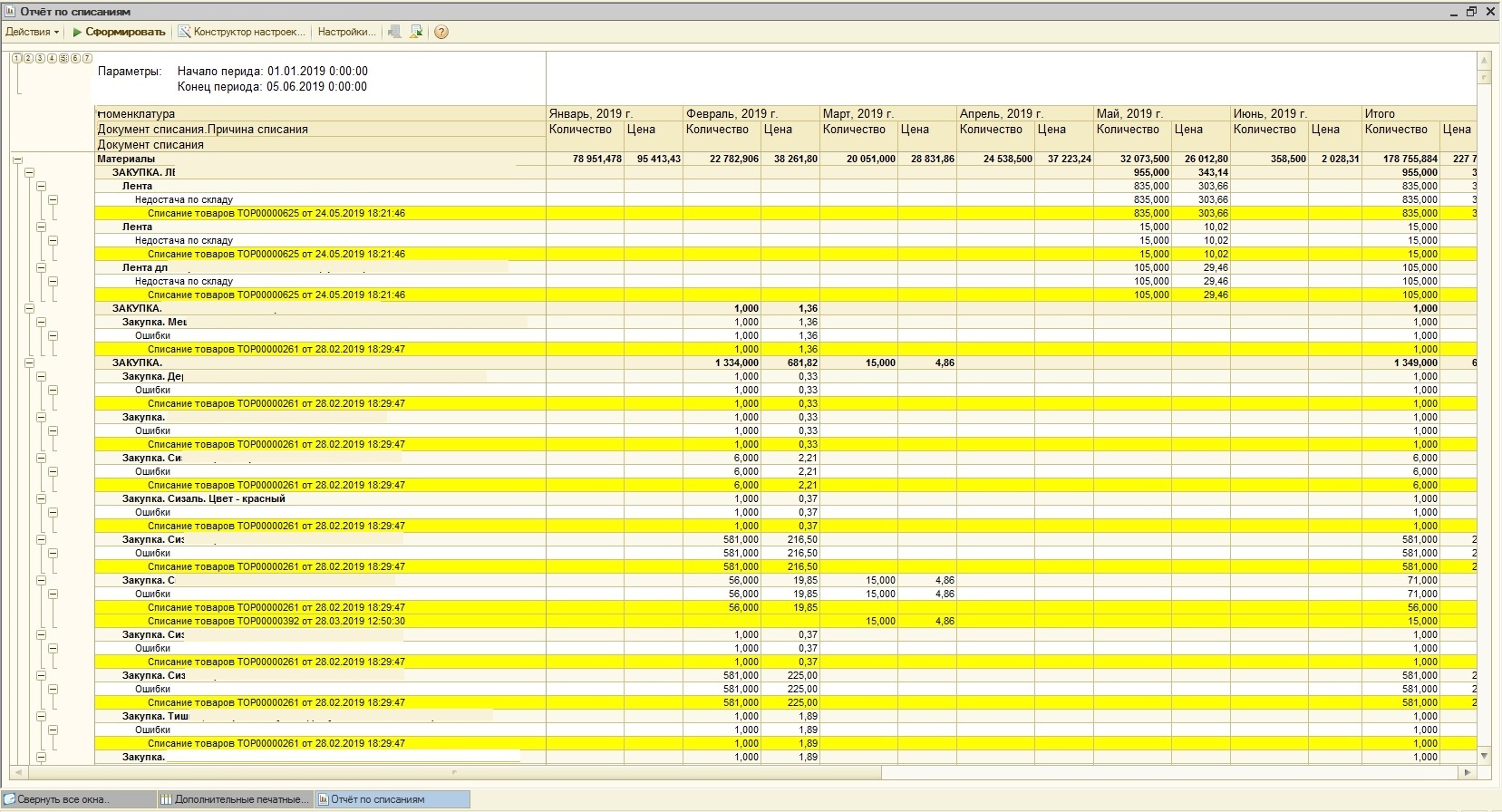This screenshot has width=1502, height=812.
Task: Select the Итого column header
Action: click(1420, 113)
